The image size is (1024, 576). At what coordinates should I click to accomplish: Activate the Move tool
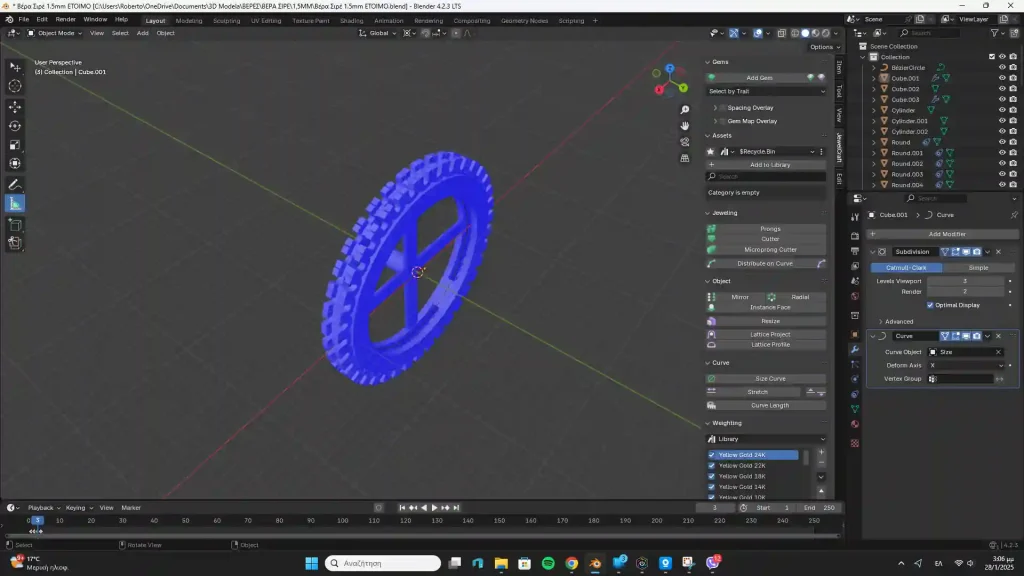pyautogui.click(x=15, y=106)
